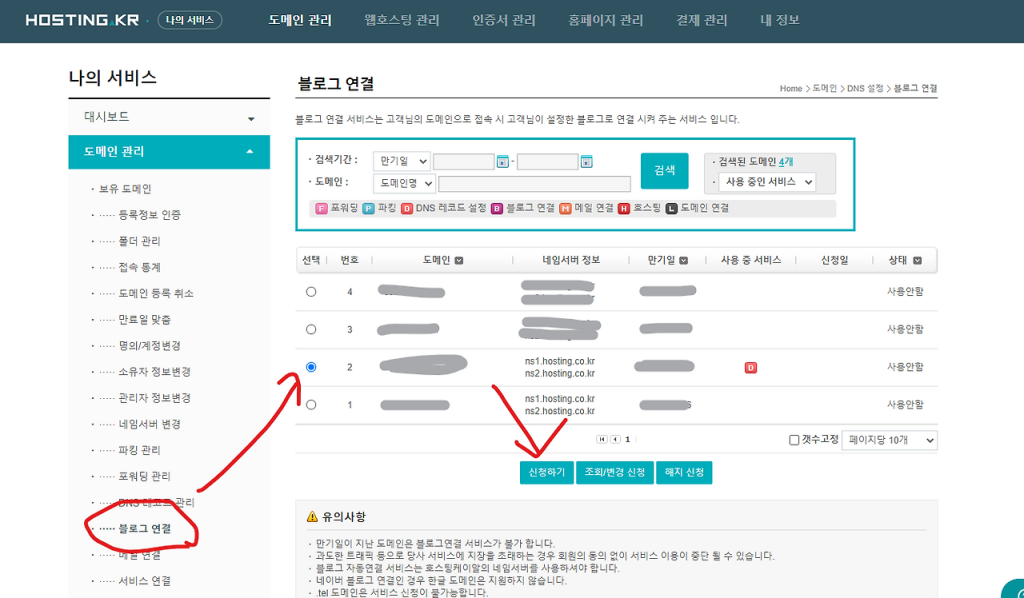The image size is (1024, 598).
Task: Click the red DNS record icon in row 2
Action: [x=750, y=368]
